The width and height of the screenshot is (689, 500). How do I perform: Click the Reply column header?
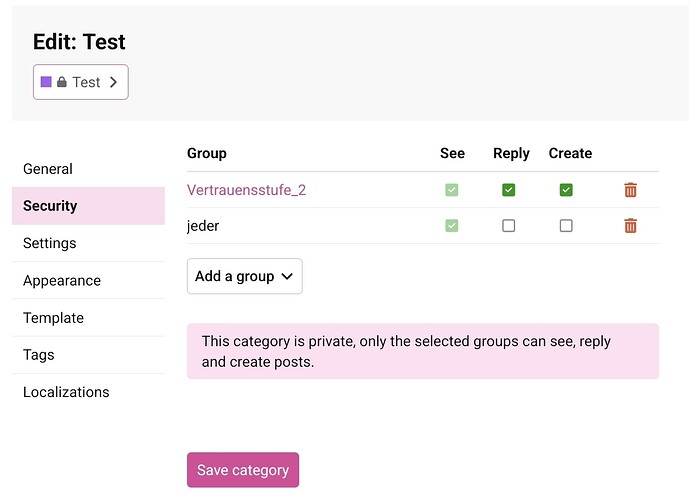tap(511, 153)
